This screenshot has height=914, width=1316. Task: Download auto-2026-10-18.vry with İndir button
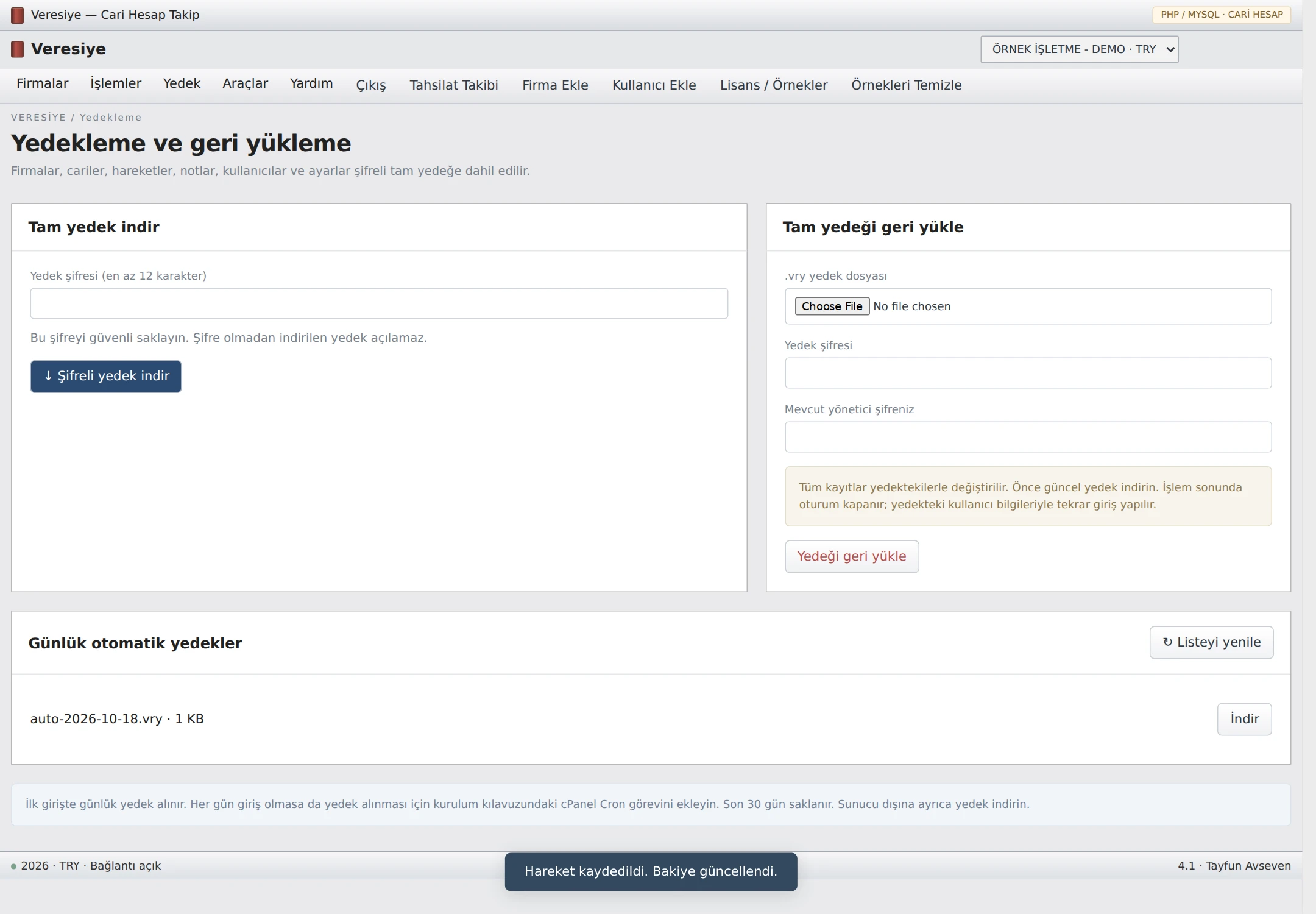point(1244,719)
